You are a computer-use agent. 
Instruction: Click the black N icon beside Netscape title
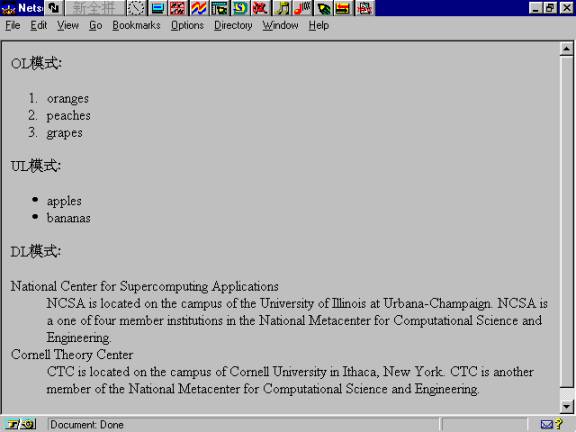point(54,8)
